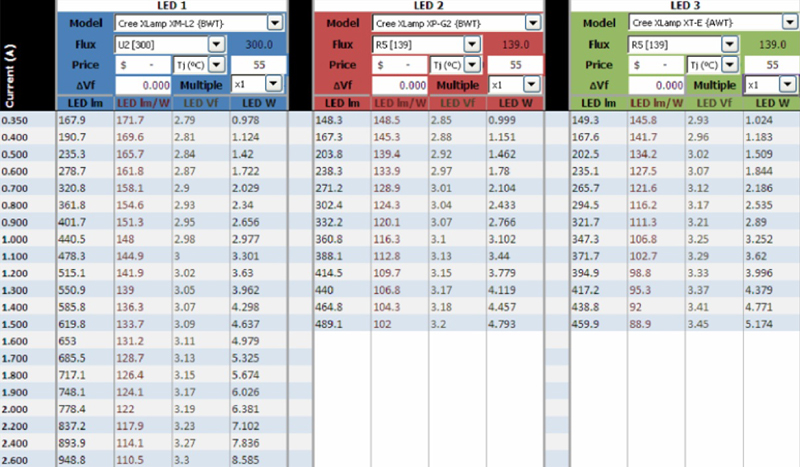
Task: Click LED 2 temperature value 55
Action: click(x=515, y=65)
